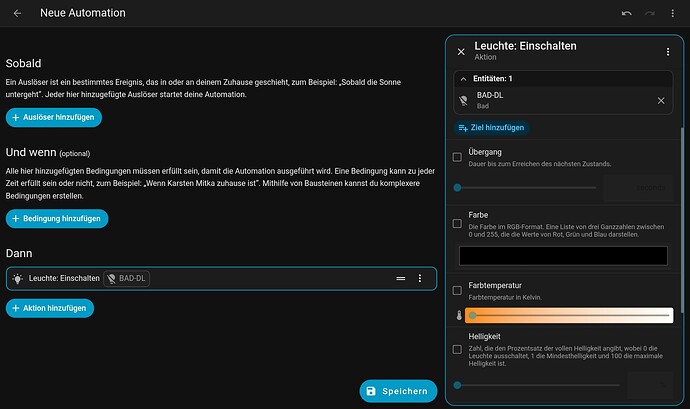Enable the Farbe checkbox
This screenshot has height=409, width=690.
point(457,224)
